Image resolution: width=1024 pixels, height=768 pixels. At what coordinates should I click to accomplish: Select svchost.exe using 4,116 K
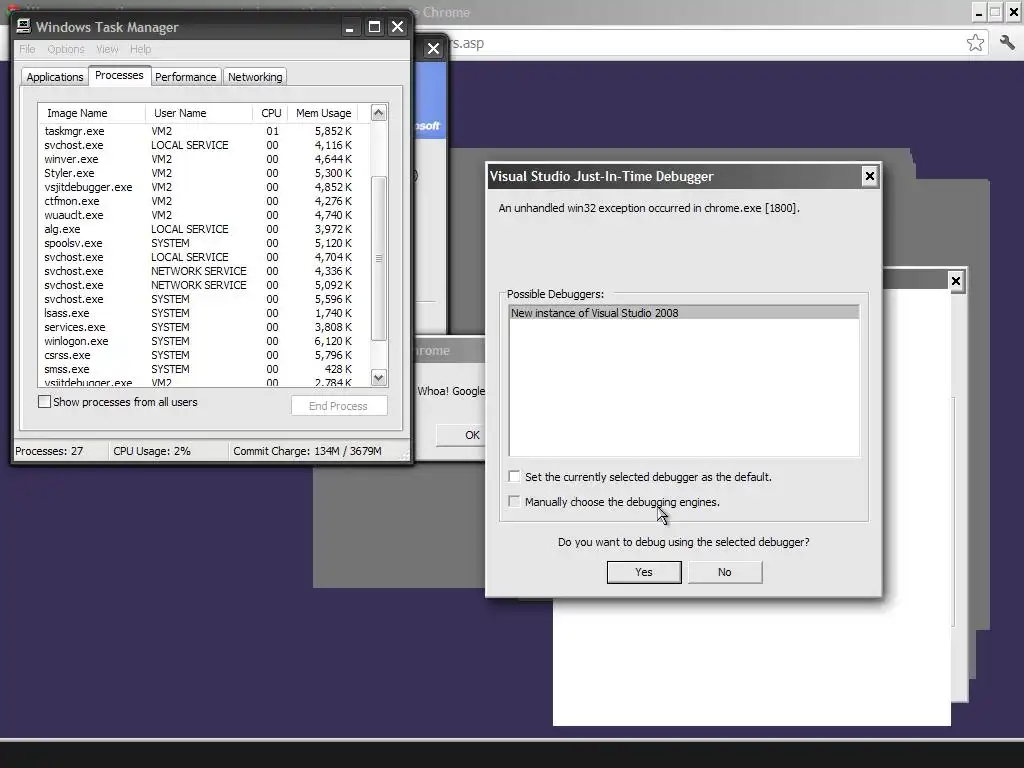(204, 145)
